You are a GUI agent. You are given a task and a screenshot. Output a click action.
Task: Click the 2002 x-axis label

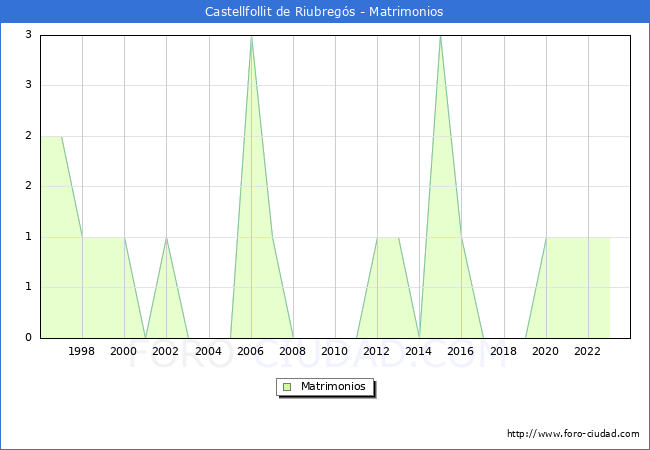(x=165, y=351)
